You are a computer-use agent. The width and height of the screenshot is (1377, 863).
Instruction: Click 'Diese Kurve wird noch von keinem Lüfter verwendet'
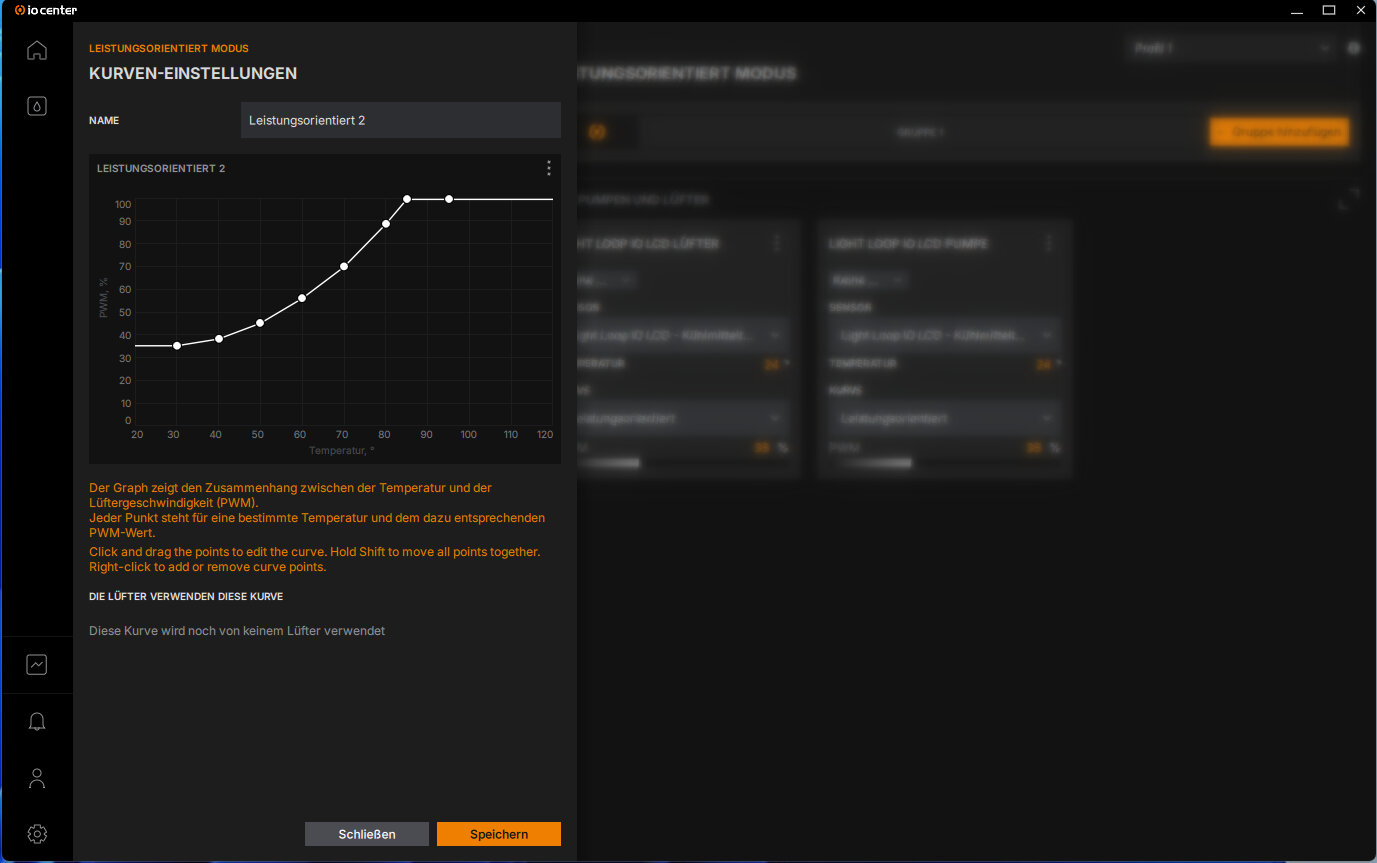[237, 631]
